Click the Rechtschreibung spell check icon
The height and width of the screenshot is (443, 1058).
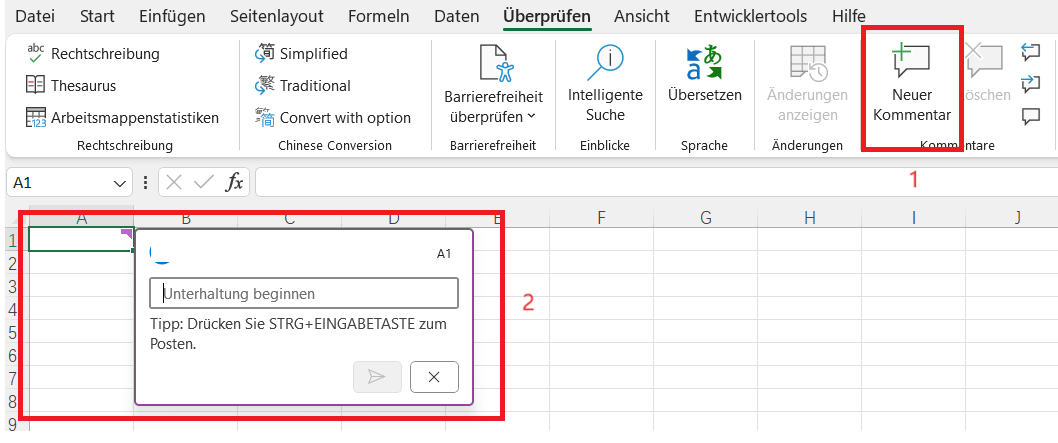[35, 53]
